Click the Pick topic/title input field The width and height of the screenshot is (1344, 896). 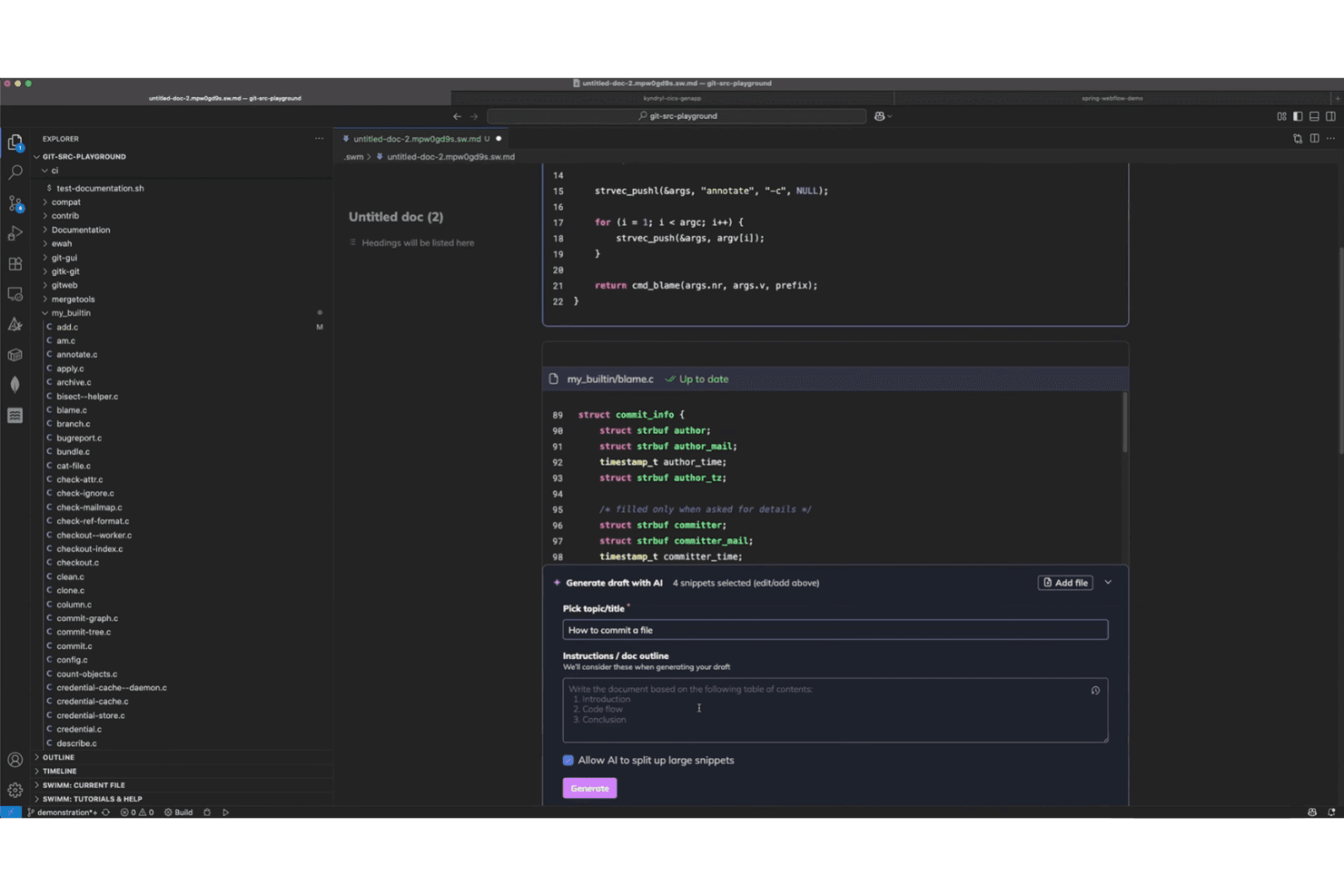835,630
